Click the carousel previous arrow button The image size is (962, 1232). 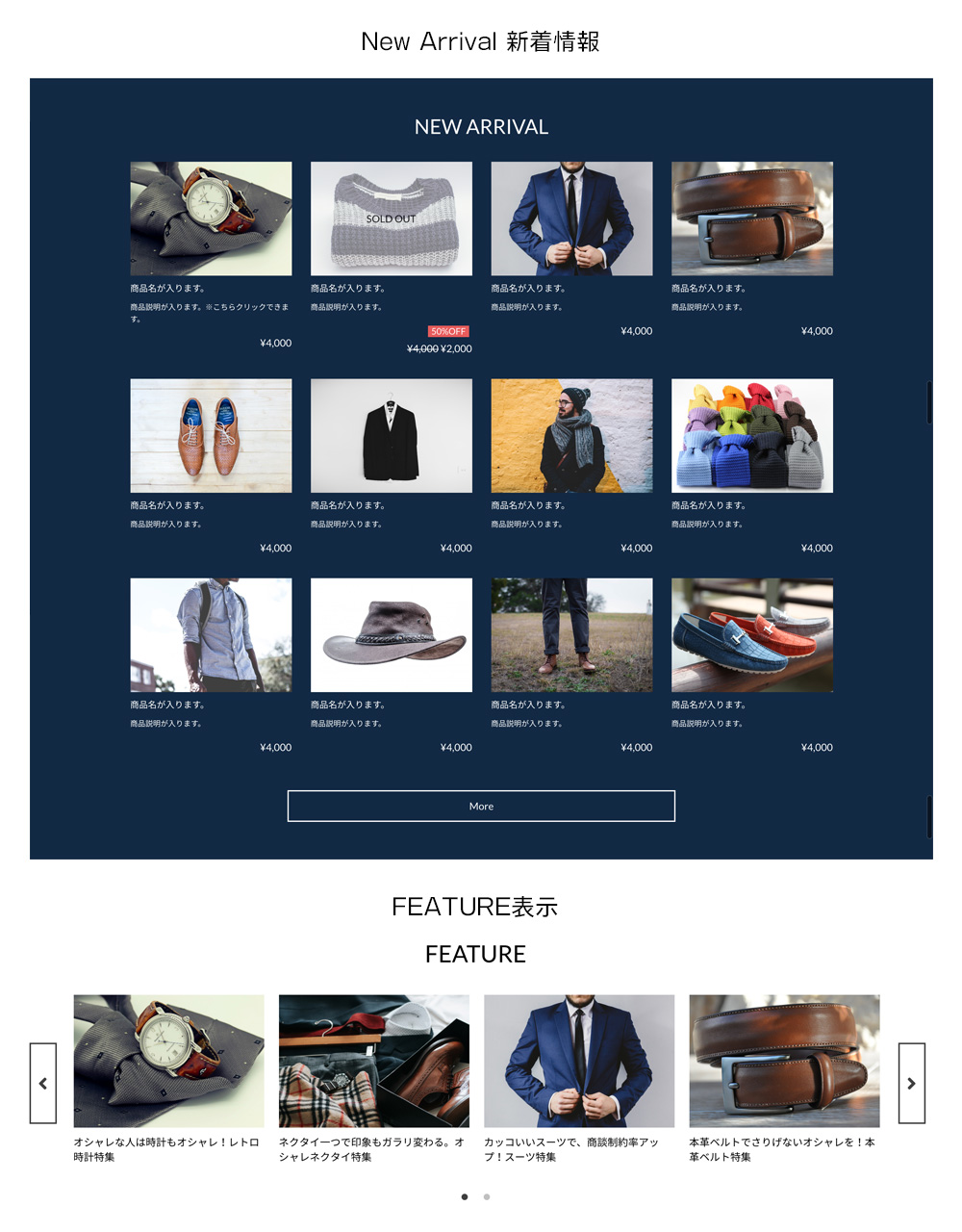[43, 1083]
